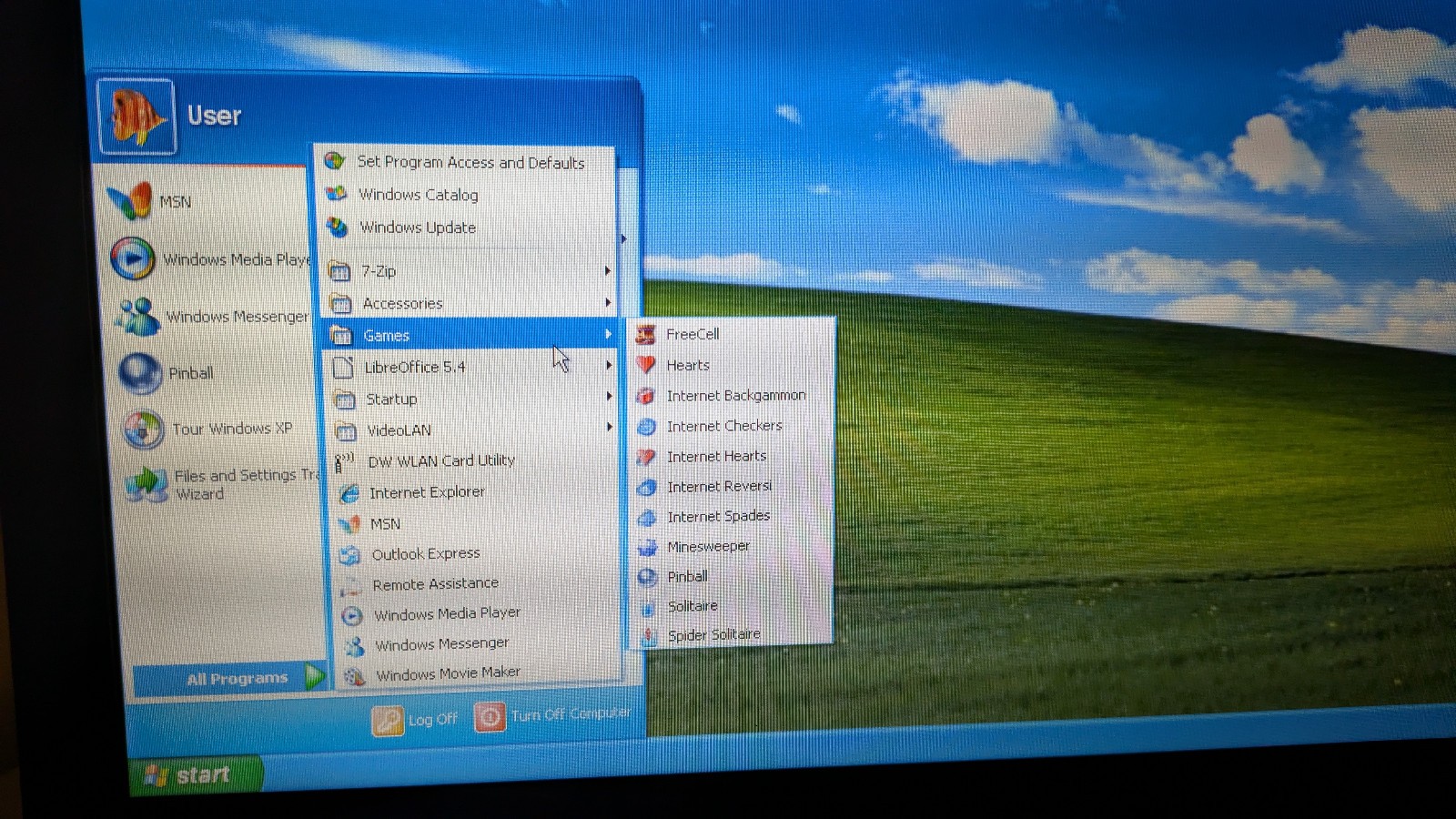Open the Tour Windows XP icon
The image size is (1456, 819).
[144, 430]
